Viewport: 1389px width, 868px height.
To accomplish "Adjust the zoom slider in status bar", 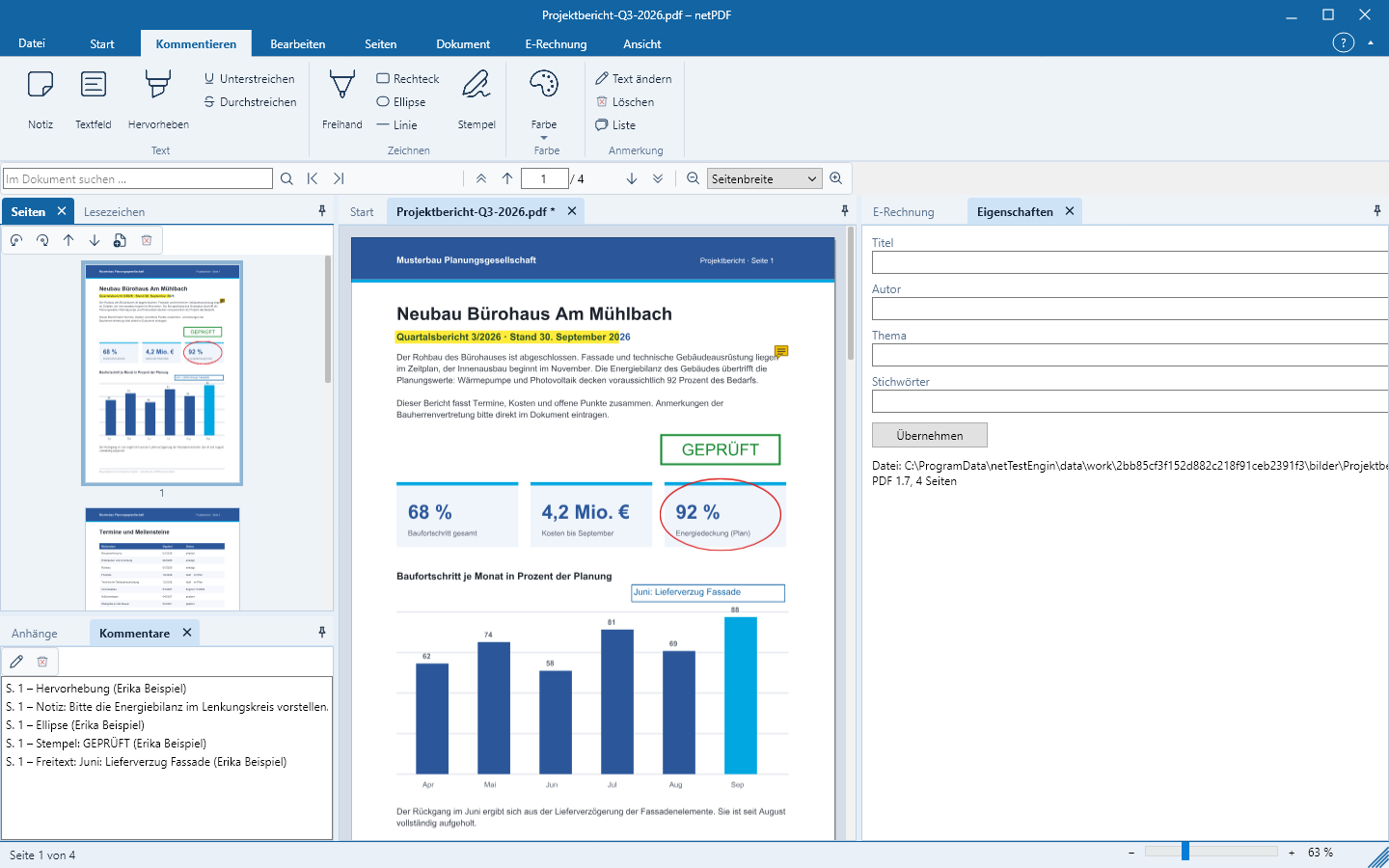I will click(x=1185, y=852).
